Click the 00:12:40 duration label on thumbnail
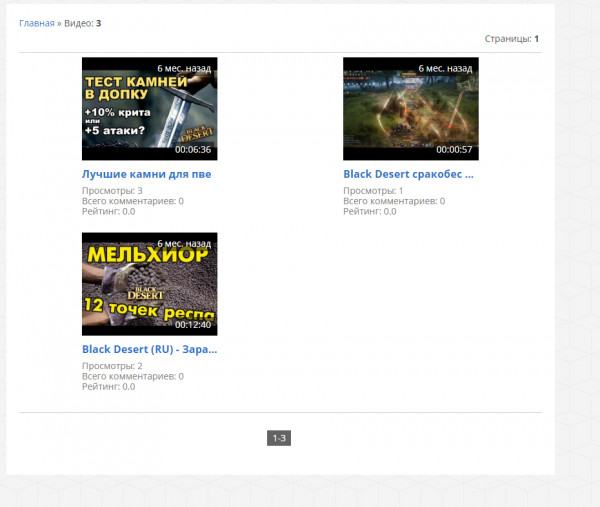The height and width of the screenshot is (507, 600). click(x=193, y=325)
